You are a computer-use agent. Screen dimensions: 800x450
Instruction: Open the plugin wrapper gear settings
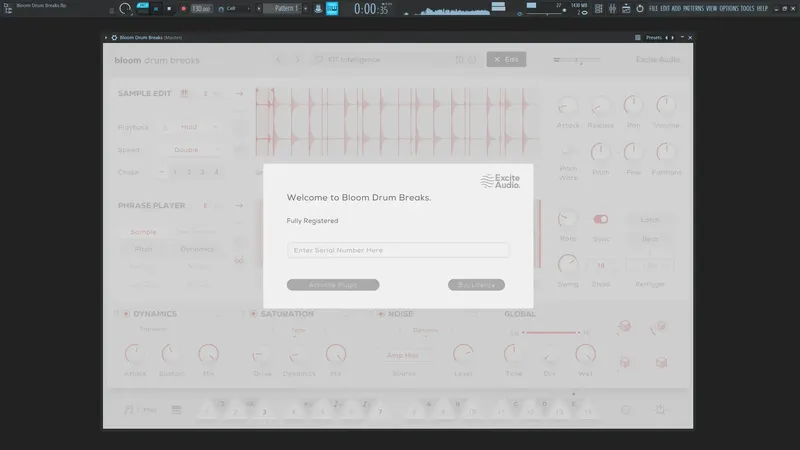(x=114, y=38)
